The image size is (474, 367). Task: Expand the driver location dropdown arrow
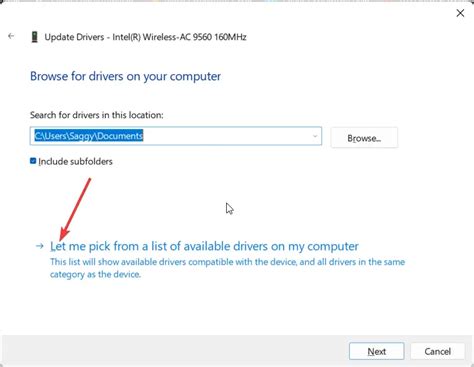315,136
